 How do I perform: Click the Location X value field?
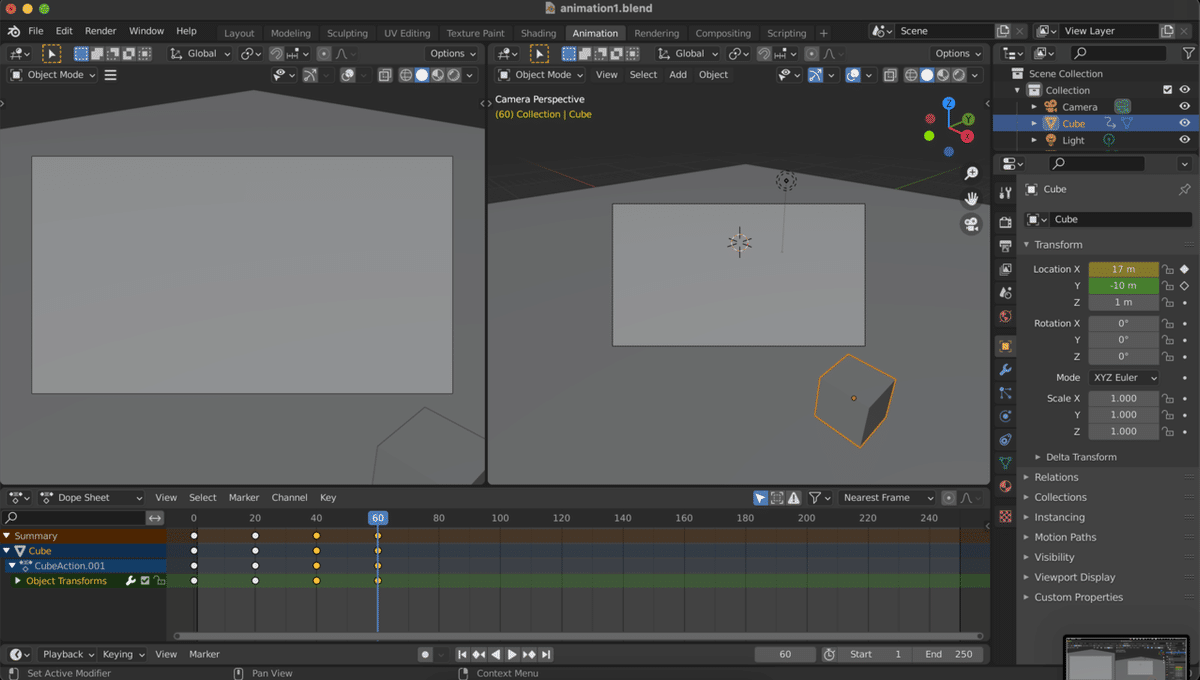click(x=1123, y=269)
